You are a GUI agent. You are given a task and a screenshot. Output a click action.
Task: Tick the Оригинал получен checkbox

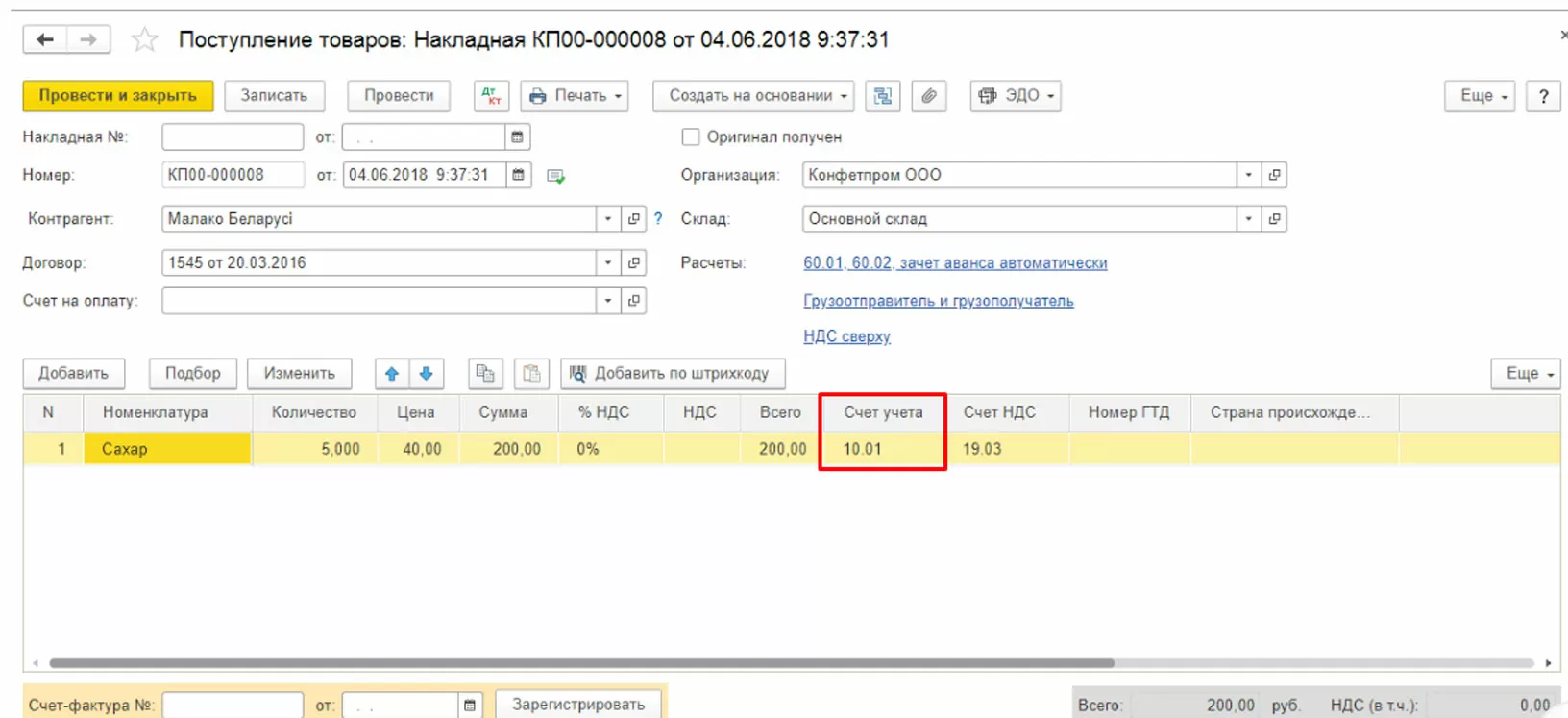coord(690,137)
